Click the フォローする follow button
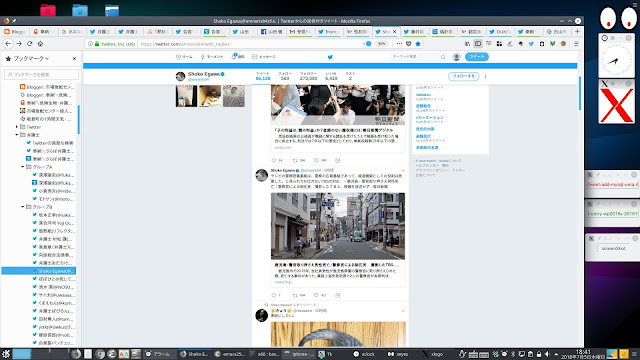The height and width of the screenshot is (360, 640). pyautogui.click(x=464, y=76)
